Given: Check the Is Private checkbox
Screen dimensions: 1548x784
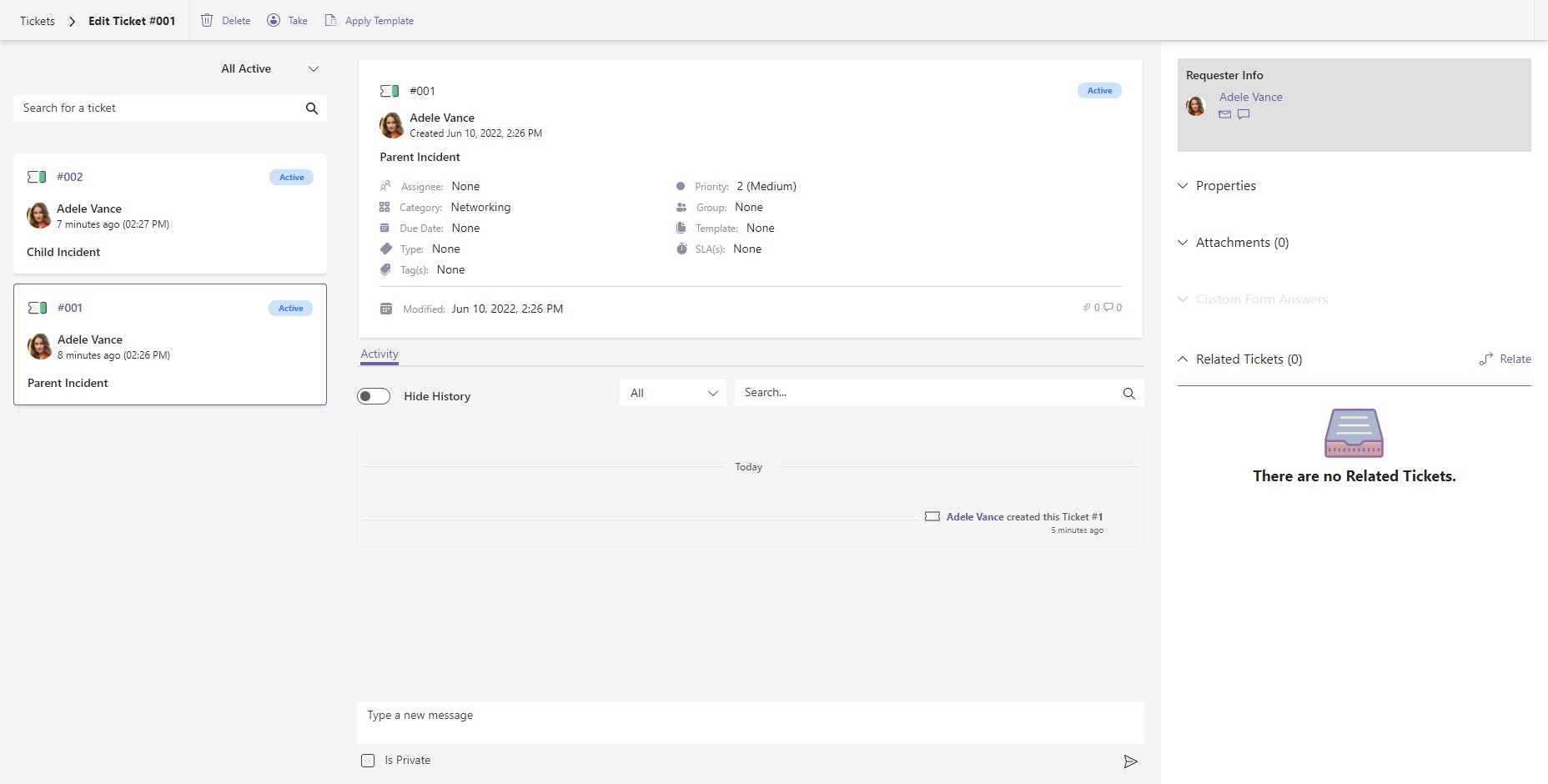Looking at the screenshot, I should (x=368, y=761).
